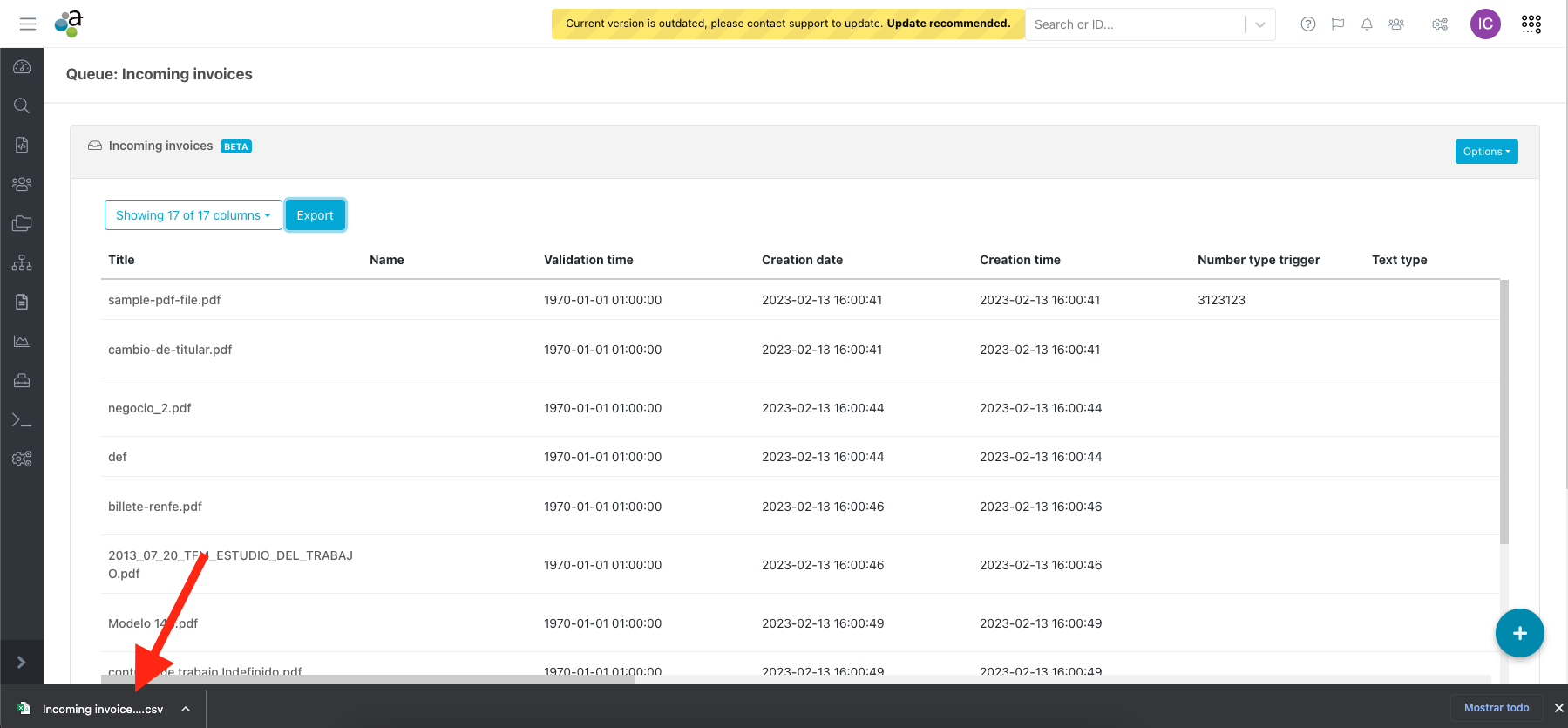Click the vertical scrollbar of the table
The height and width of the screenshot is (728, 1568).
1504,412
